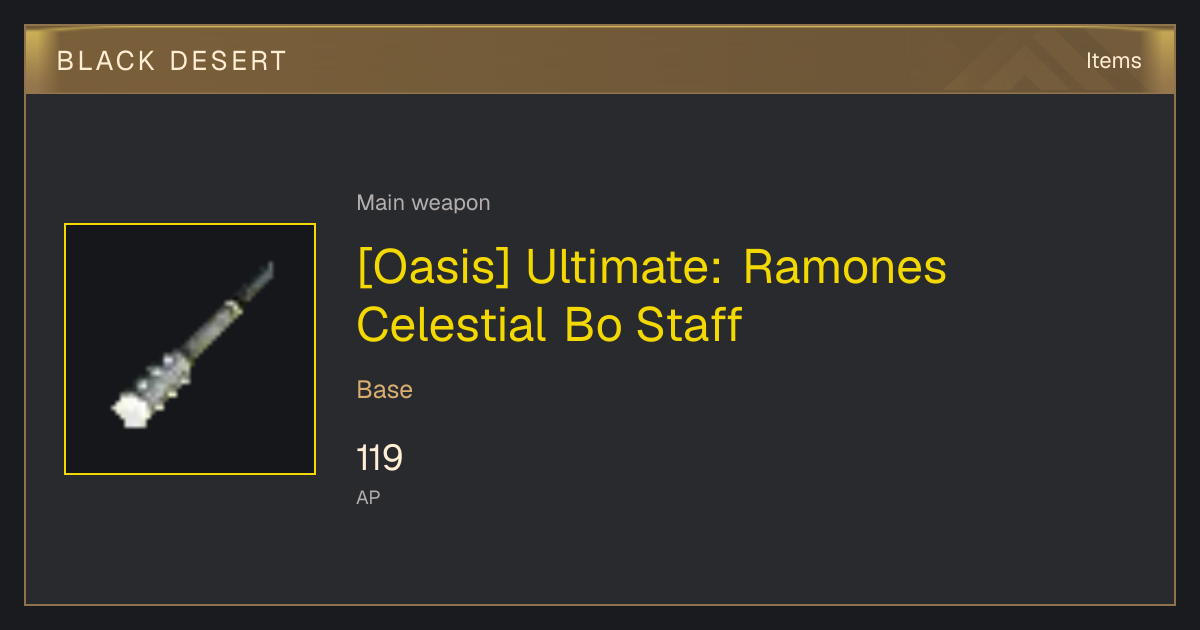The image size is (1200, 630).
Task: Select the Base enhancement level label
Action: coord(385,390)
